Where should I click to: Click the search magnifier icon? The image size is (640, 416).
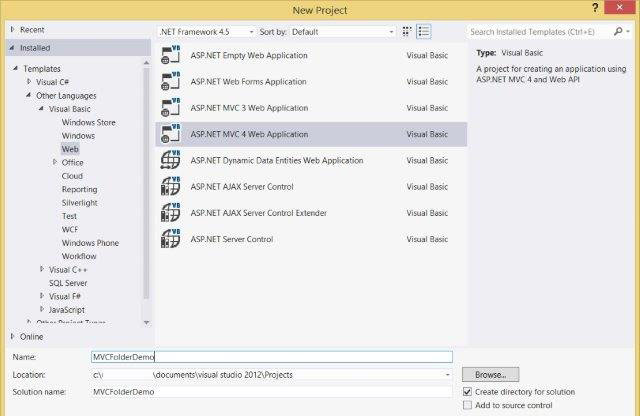(618, 31)
